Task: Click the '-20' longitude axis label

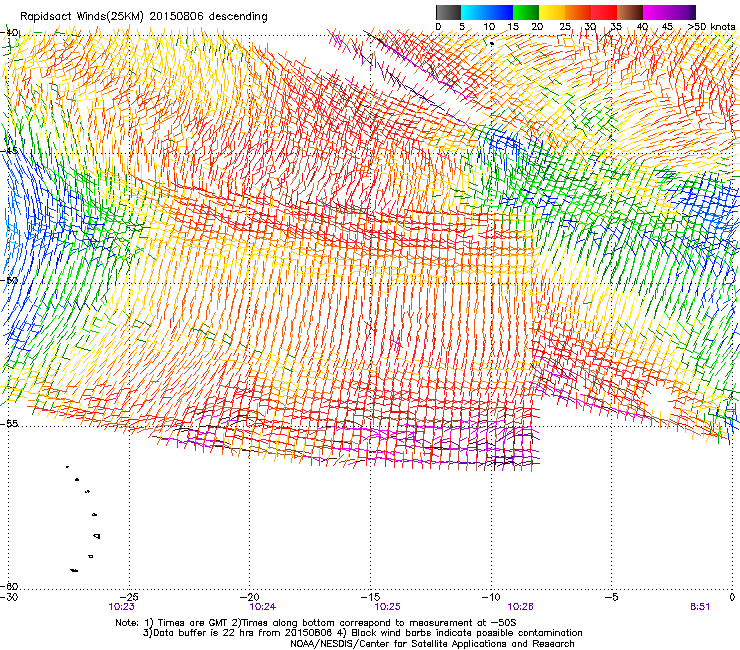Action: (x=250, y=598)
